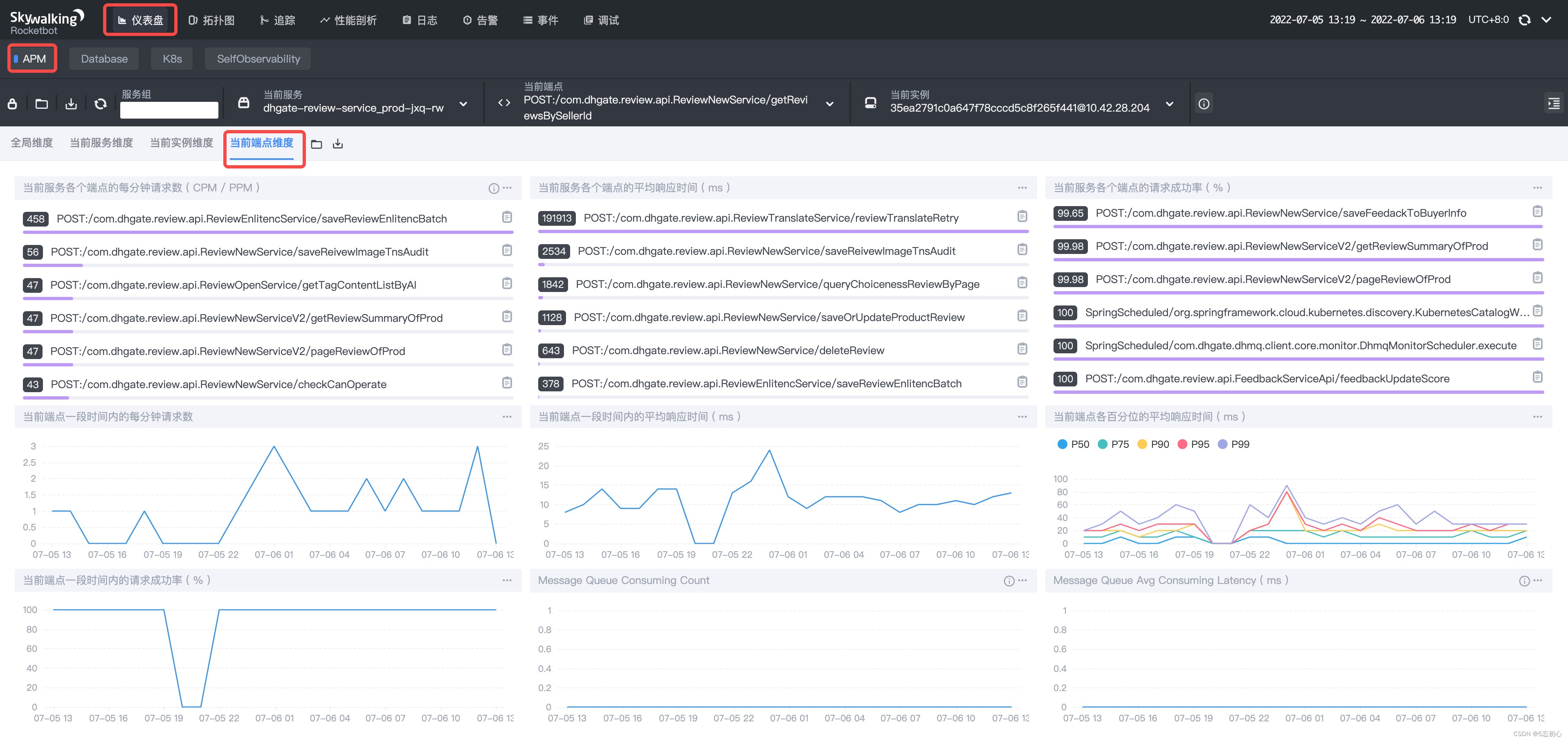1568x741 pixels.
Task: Click the 服务组 input field
Action: [x=169, y=110]
